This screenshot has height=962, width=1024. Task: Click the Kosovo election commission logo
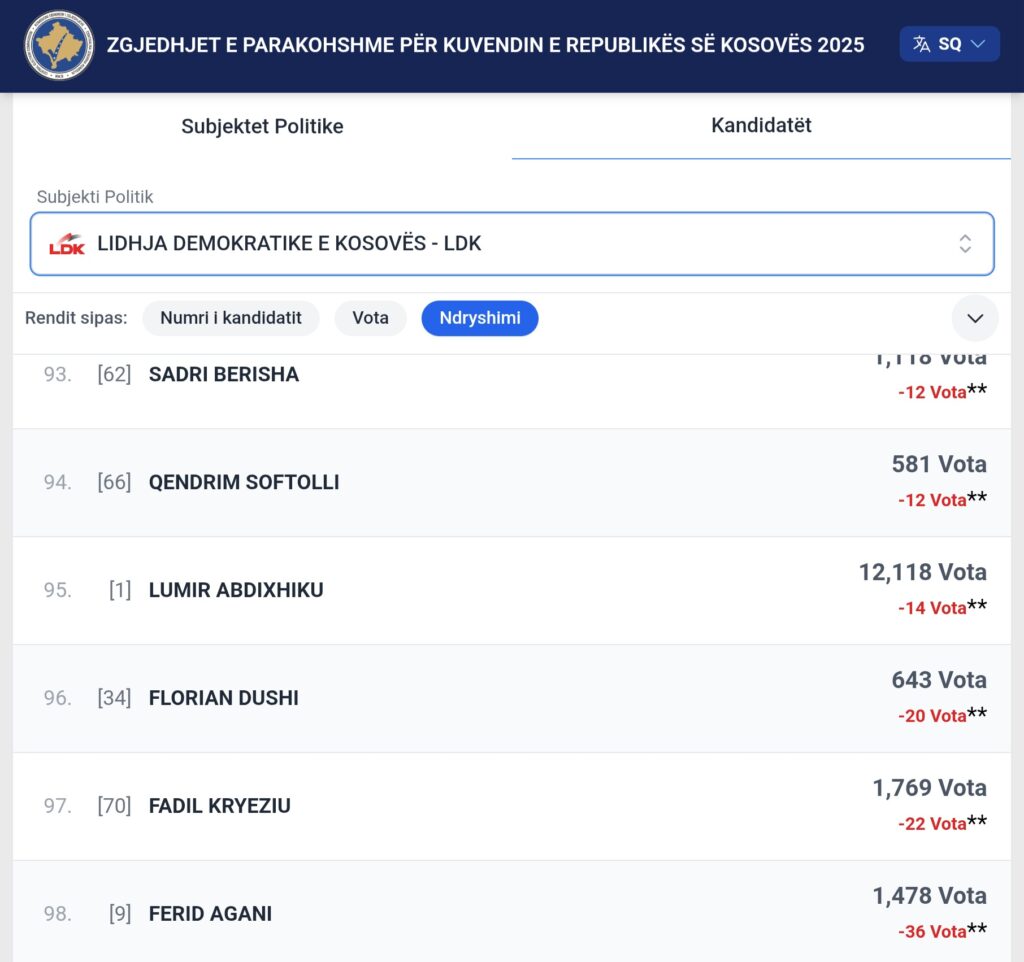pyautogui.click(x=59, y=45)
